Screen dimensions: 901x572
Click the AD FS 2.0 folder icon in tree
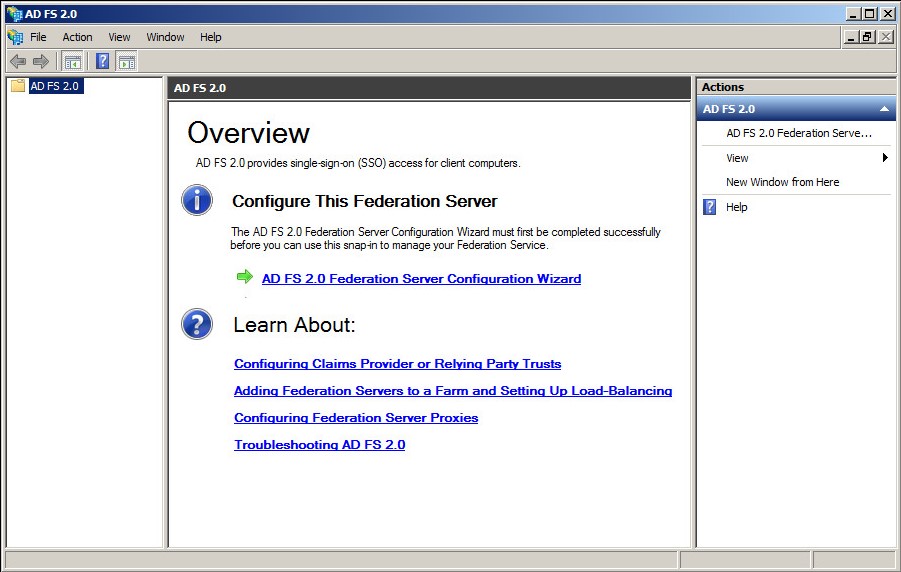click(x=18, y=86)
